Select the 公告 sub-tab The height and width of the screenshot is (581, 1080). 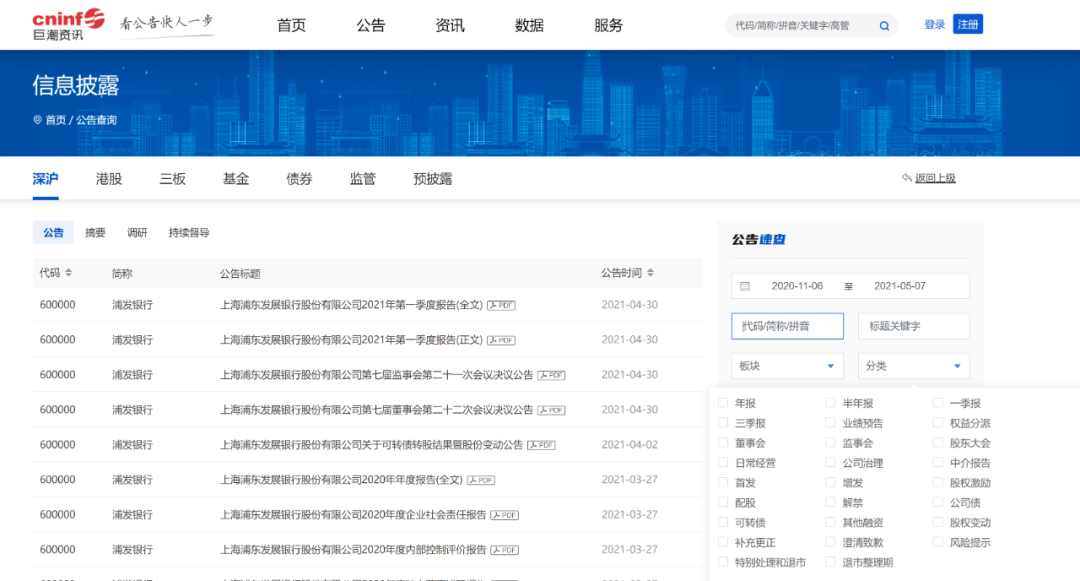pos(53,233)
